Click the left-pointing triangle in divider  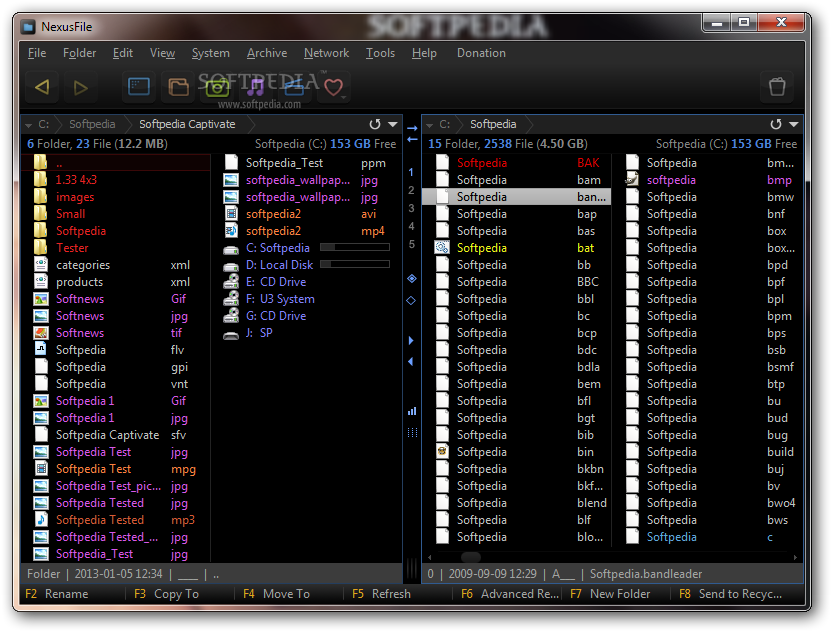(x=411, y=361)
